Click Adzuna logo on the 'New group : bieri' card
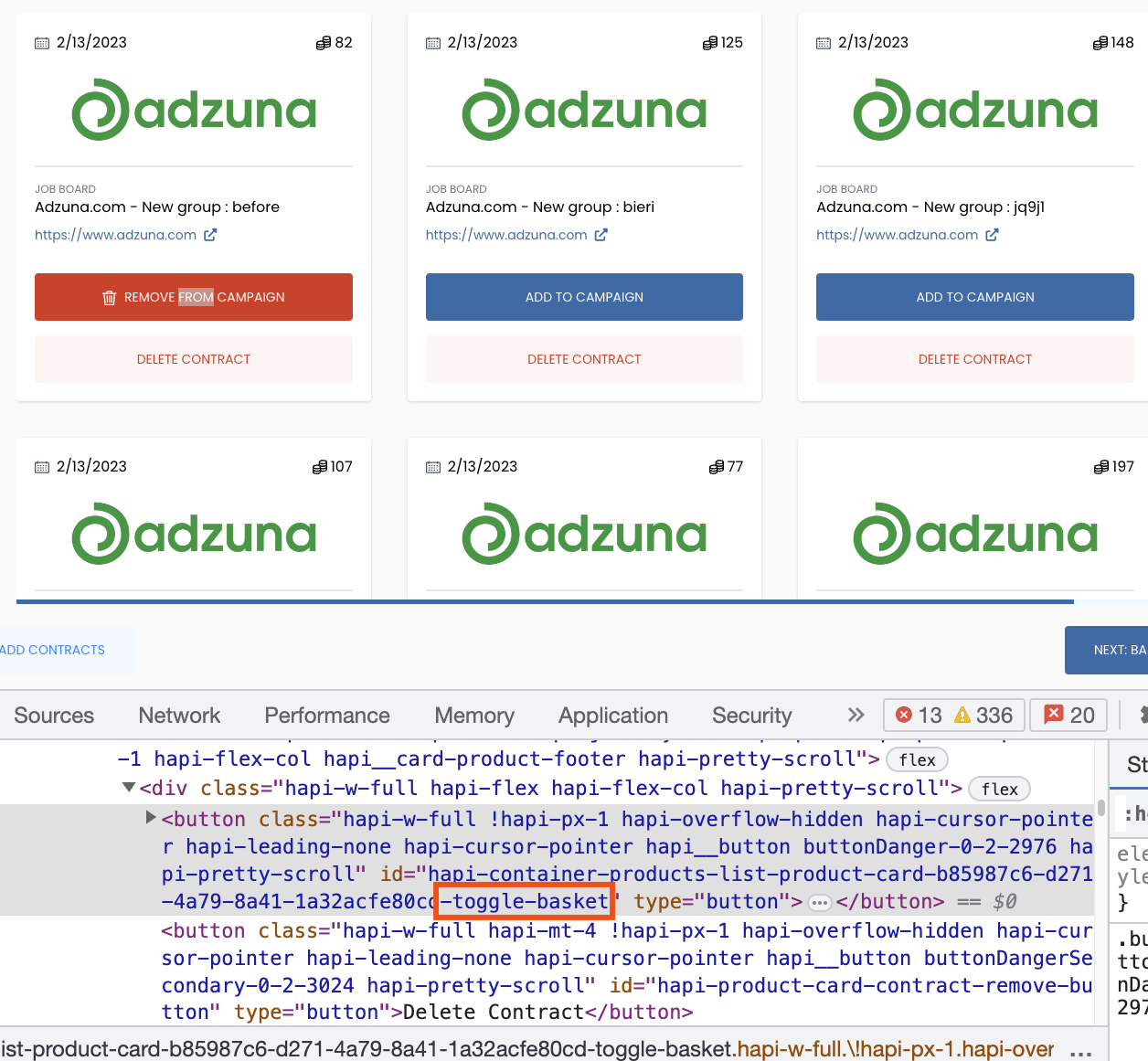The image size is (1148, 1061). (584, 110)
